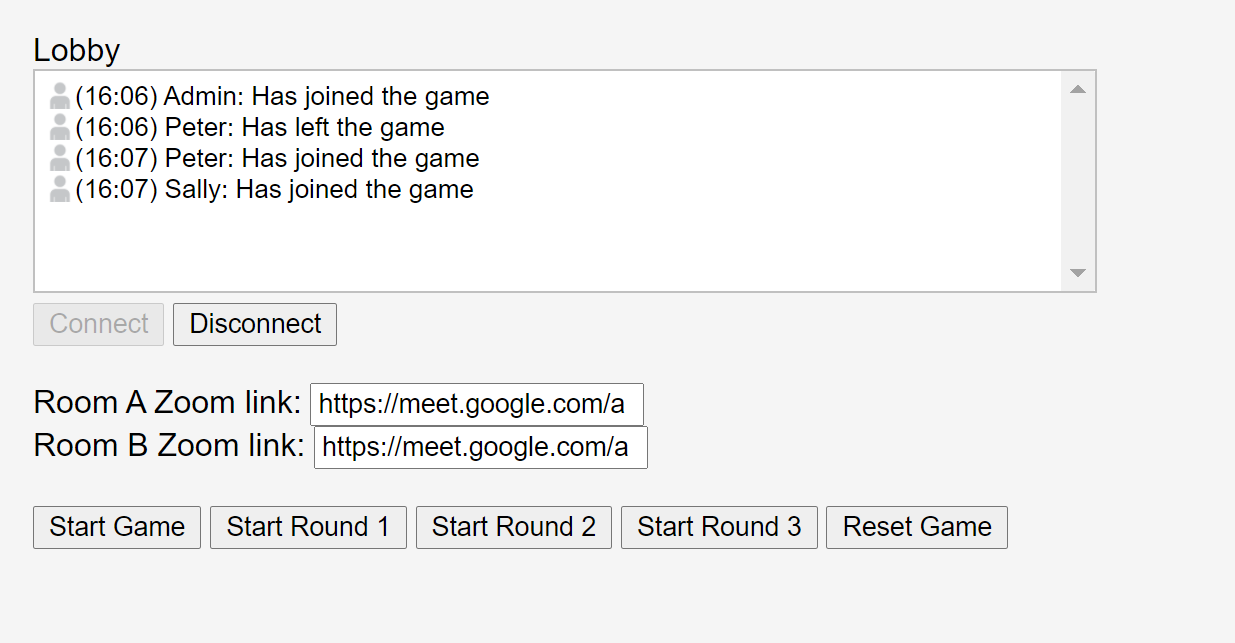Screen dimensions: 1235x643
Task: Click the avatar icon next to "Peter: Has left the game"
Action: tap(60, 127)
